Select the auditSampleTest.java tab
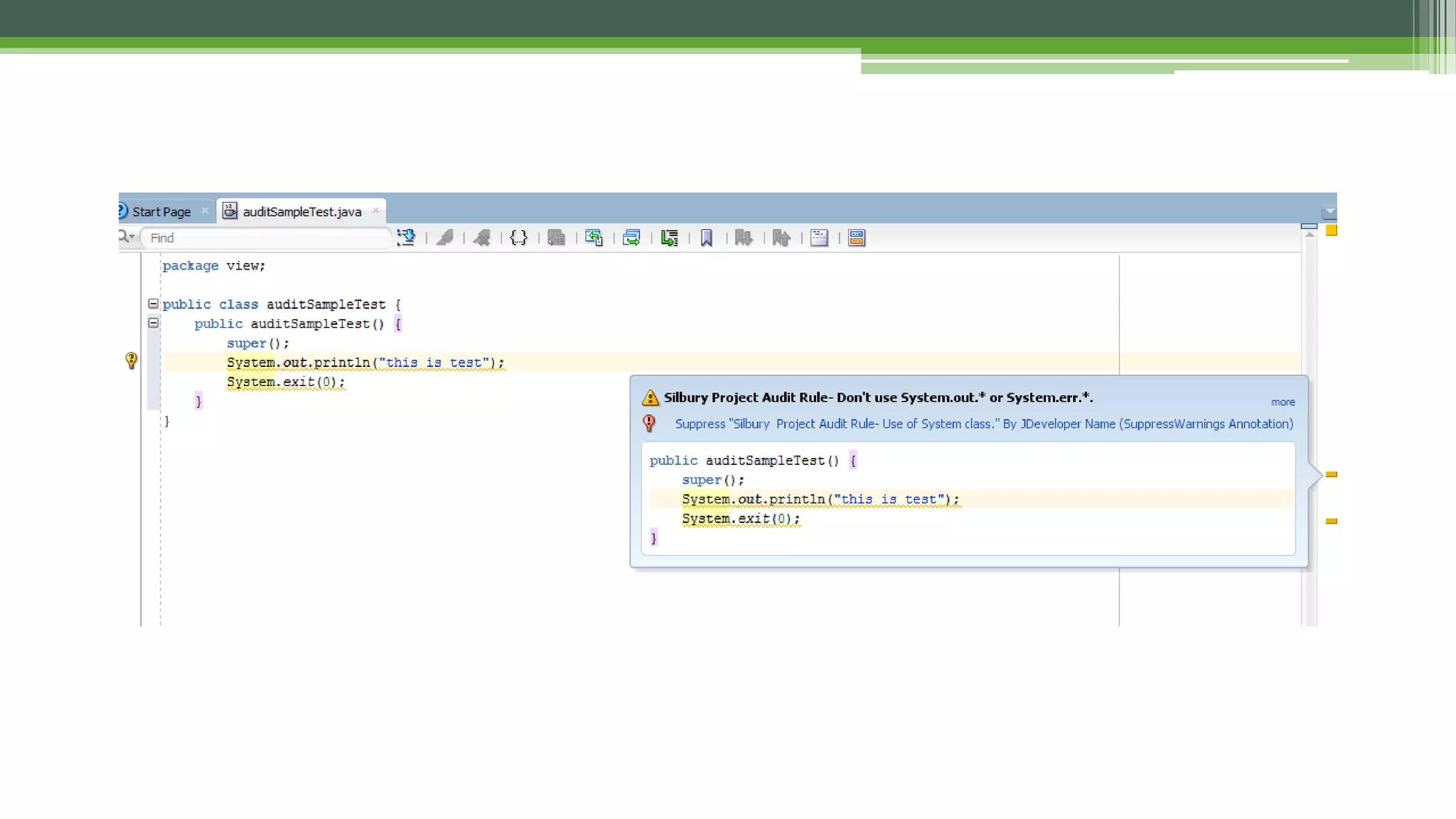 point(301,212)
